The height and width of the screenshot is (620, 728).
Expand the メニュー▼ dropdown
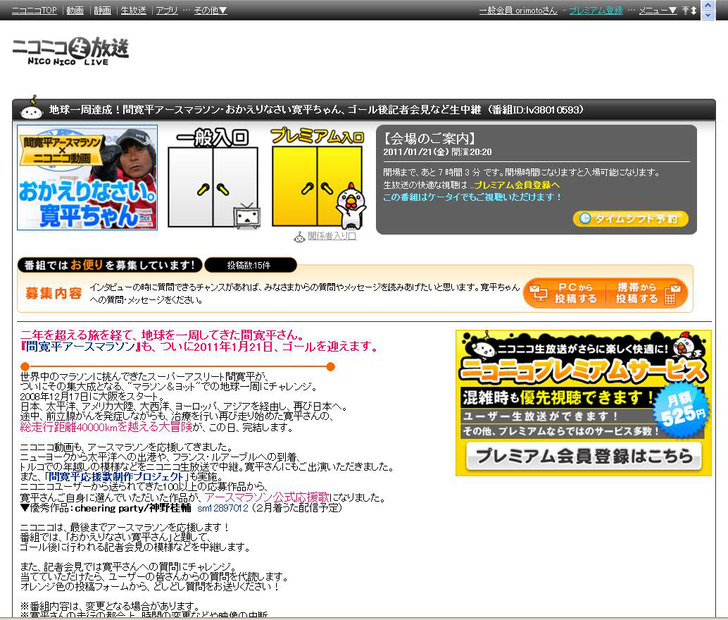tap(657, 10)
